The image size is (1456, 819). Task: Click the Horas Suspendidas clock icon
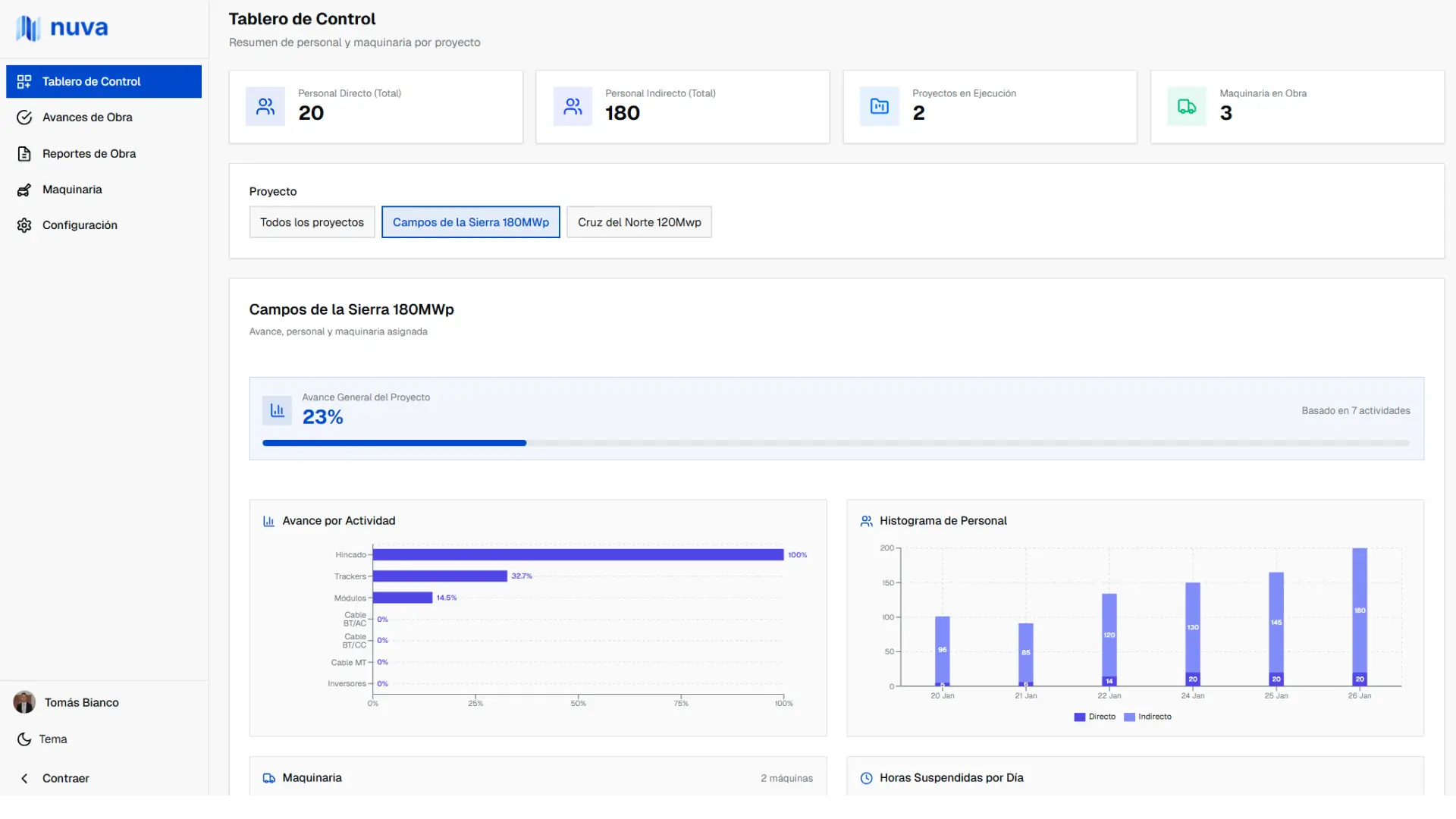[x=866, y=778]
